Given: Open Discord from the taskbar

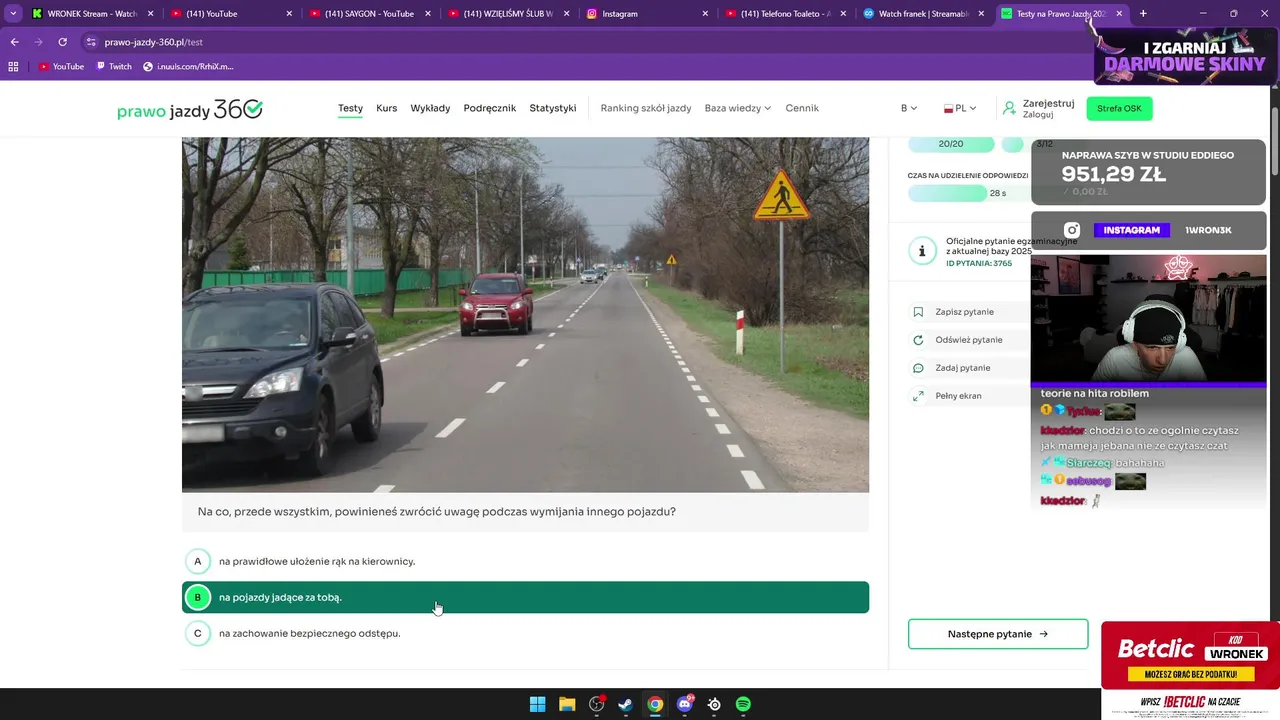Looking at the screenshot, I should pyautogui.click(x=685, y=704).
